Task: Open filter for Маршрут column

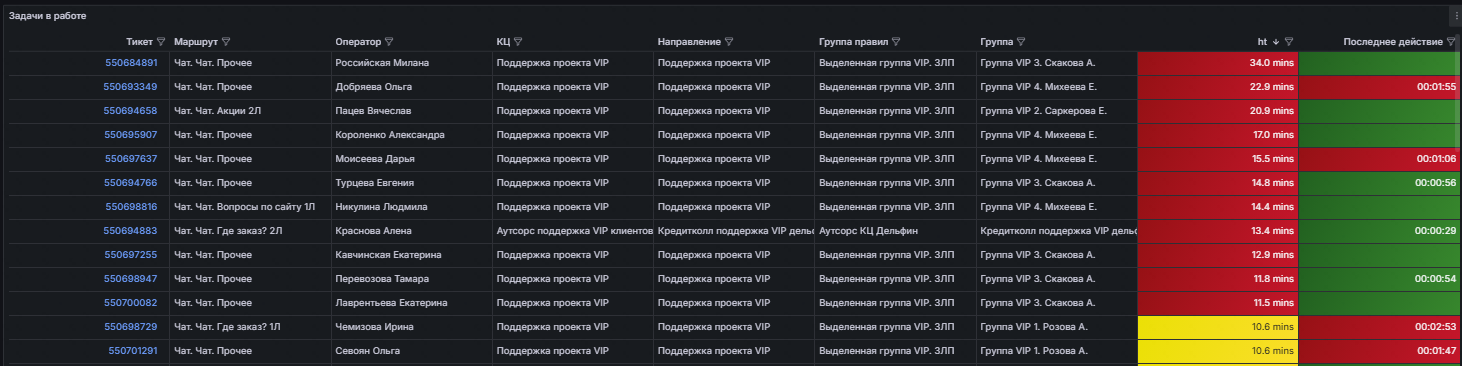Action: 226,42
